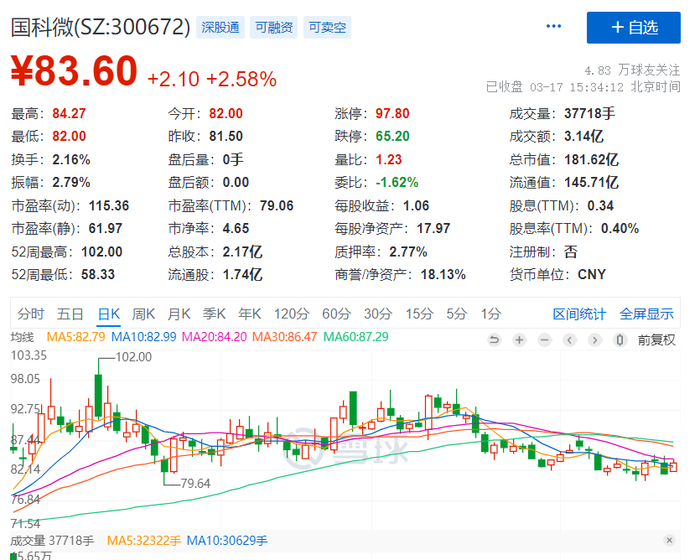Click the 均线 indicator label
The width and height of the screenshot is (700, 560).
[x=22, y=337]
